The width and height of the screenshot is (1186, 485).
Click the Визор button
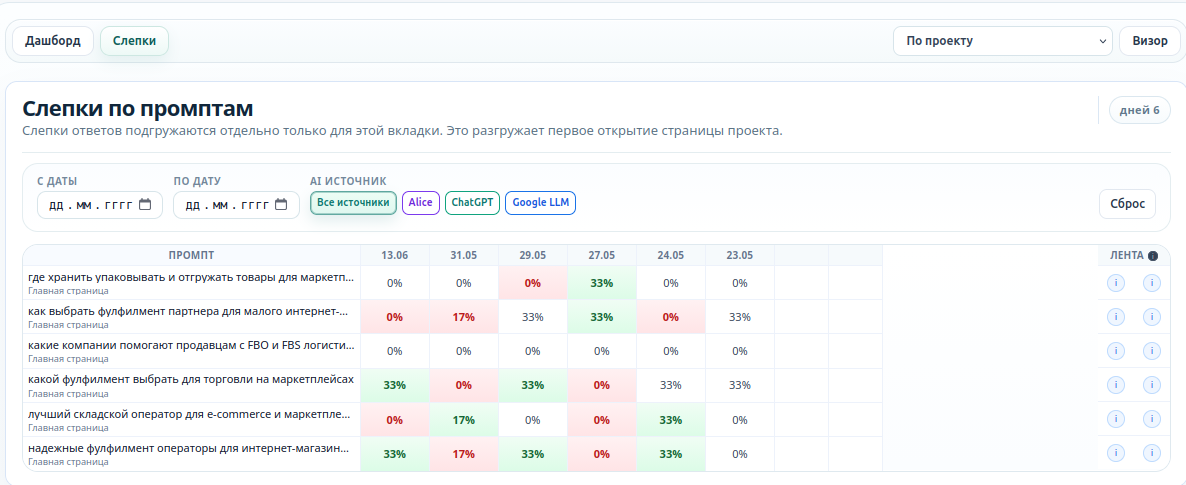[x=1150, y=41]
